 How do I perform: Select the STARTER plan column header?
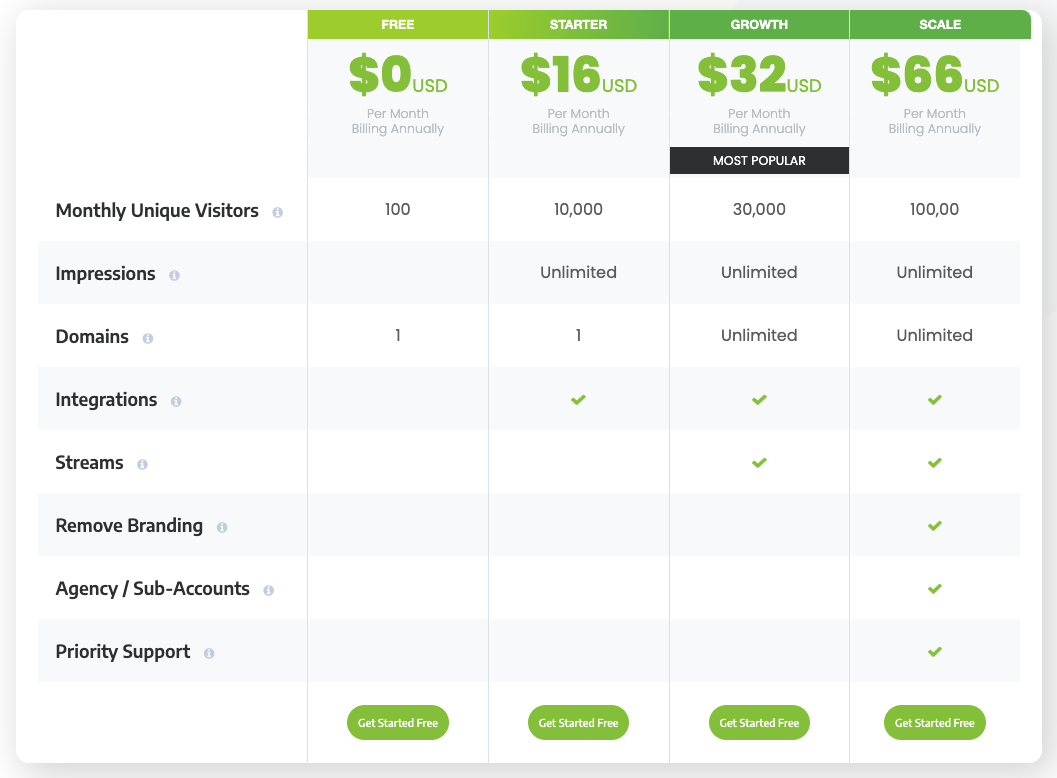click(578, 25)
